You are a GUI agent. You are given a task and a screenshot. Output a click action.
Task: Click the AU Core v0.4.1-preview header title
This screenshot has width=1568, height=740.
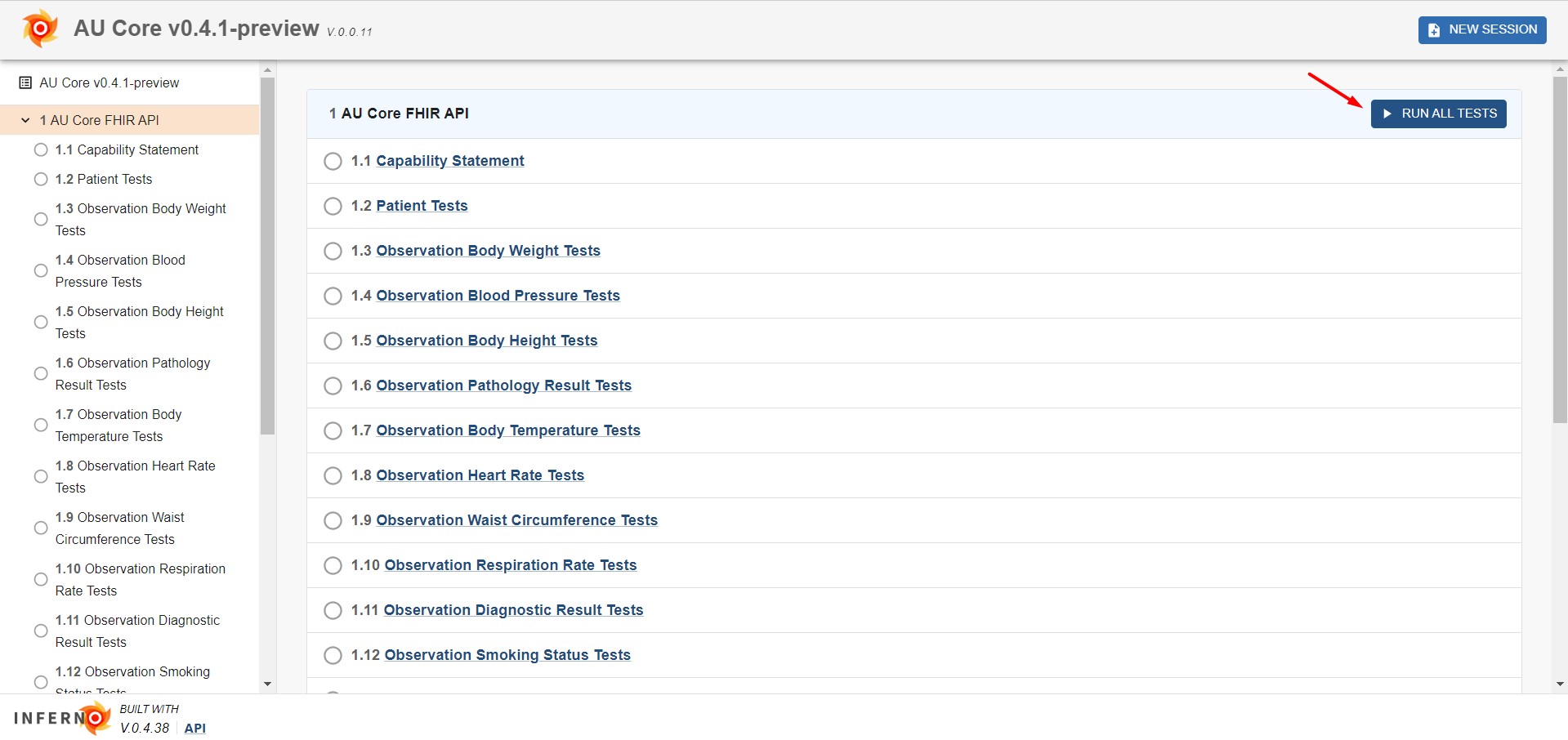(196, 29)
